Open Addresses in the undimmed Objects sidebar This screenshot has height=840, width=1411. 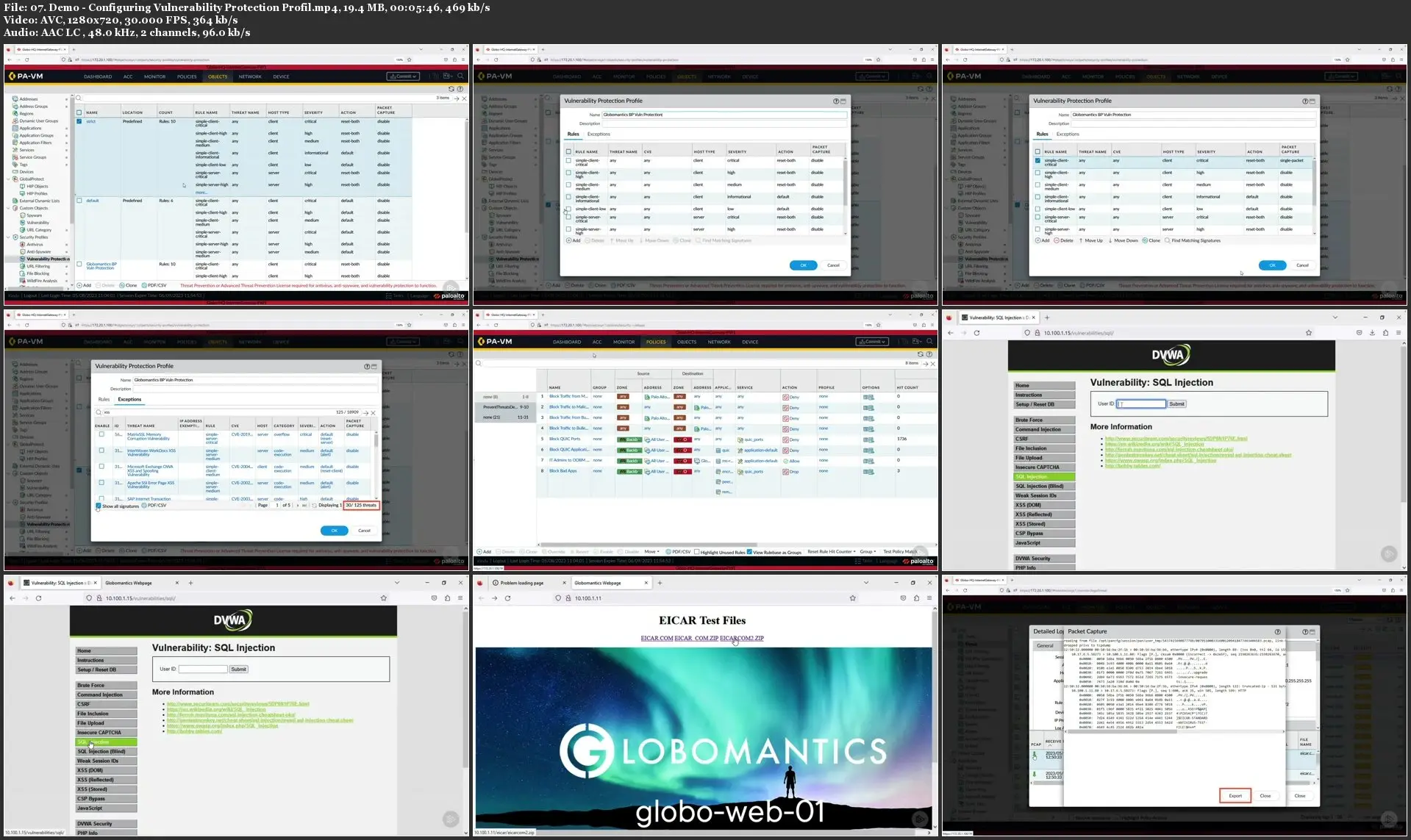tap(29, 98)
